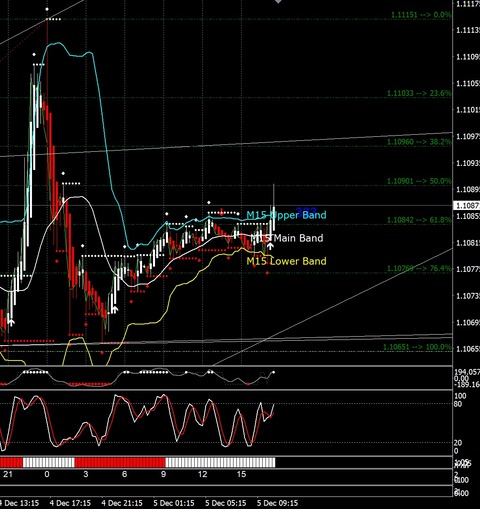This screenshot has width=480, height=509.
Task: Select the 1.10901 --> 50.0% Fibonacci label
Action: click(419, 181)
